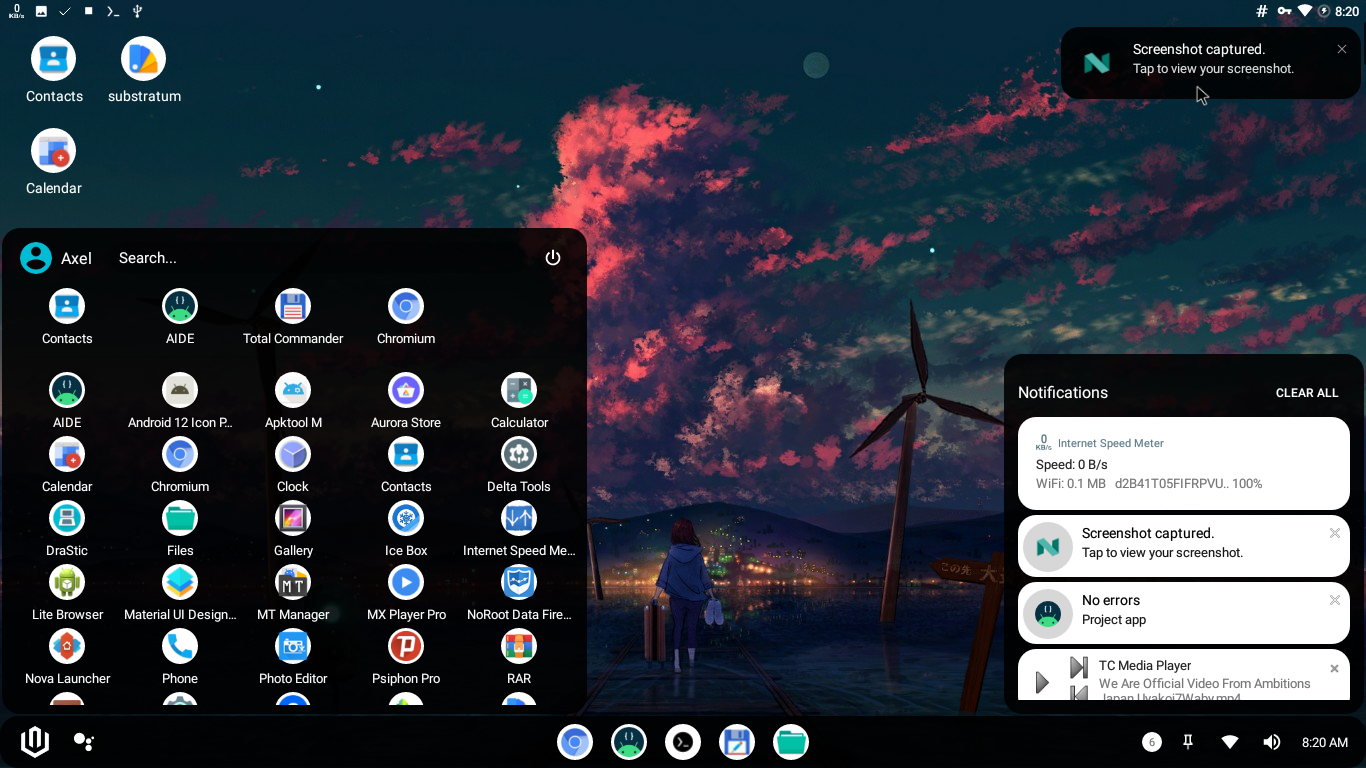Click the key VPN icon in status bar

1284,11
